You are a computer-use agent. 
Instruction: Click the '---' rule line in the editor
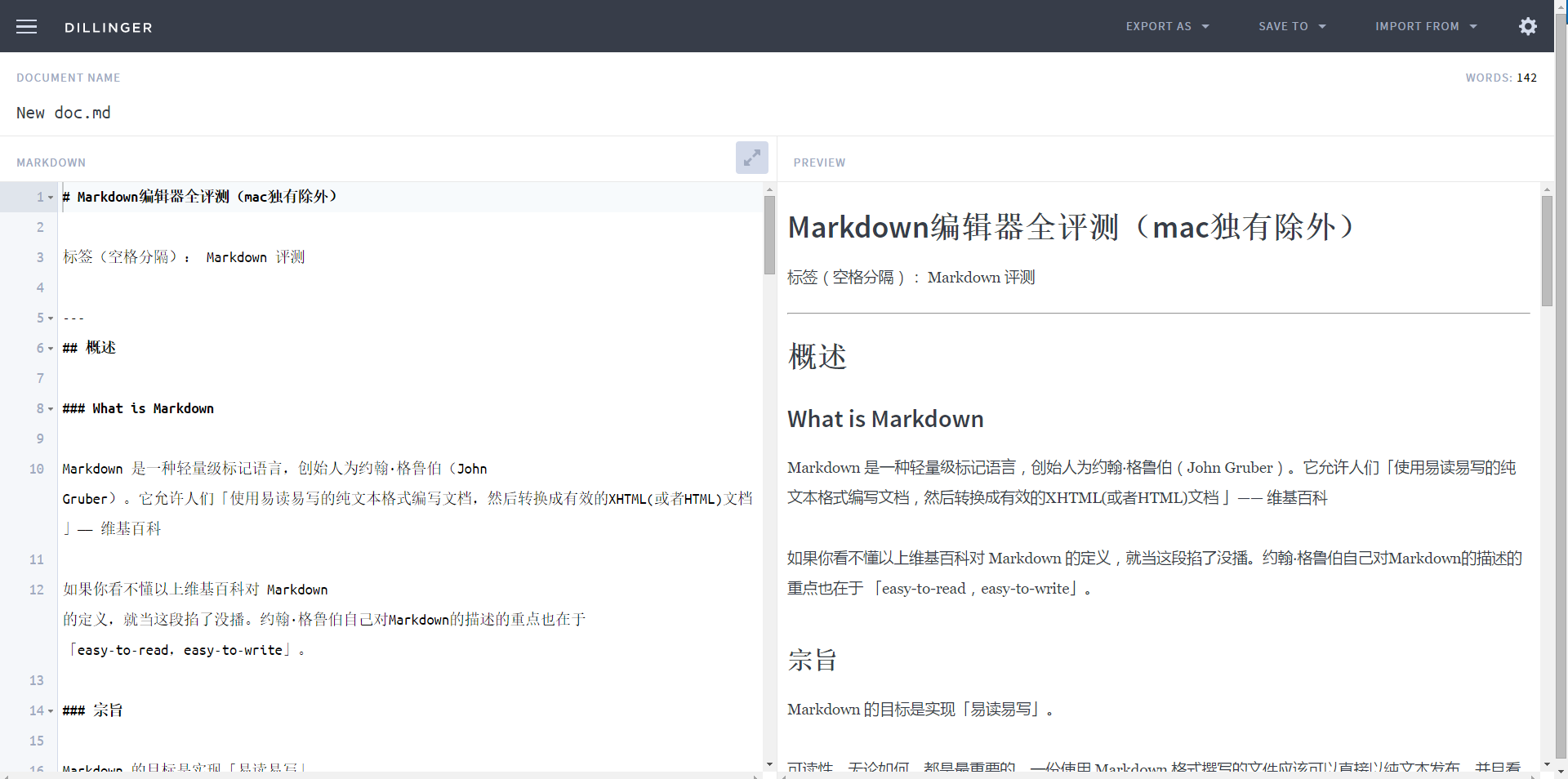(73, 318)
